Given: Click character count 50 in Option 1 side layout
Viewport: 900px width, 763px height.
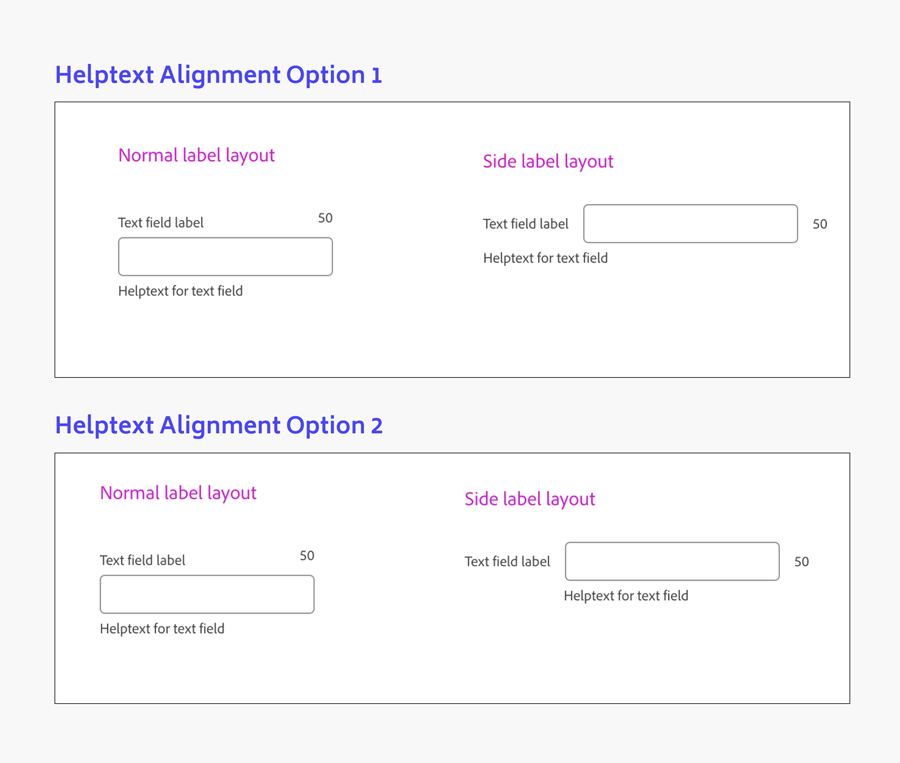Looking at the screenshot, I should click(x=820, y=224).
